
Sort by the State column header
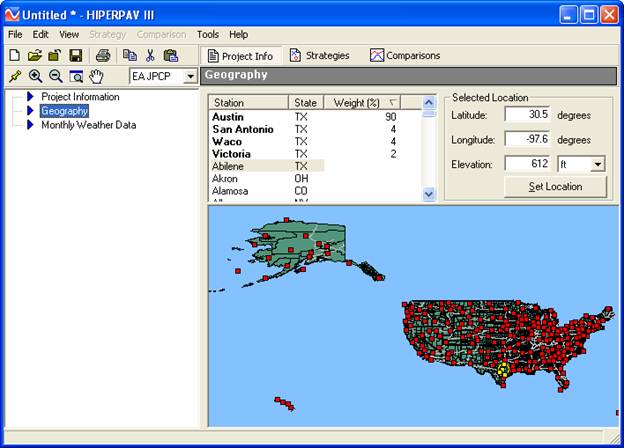tap(306, 103)
